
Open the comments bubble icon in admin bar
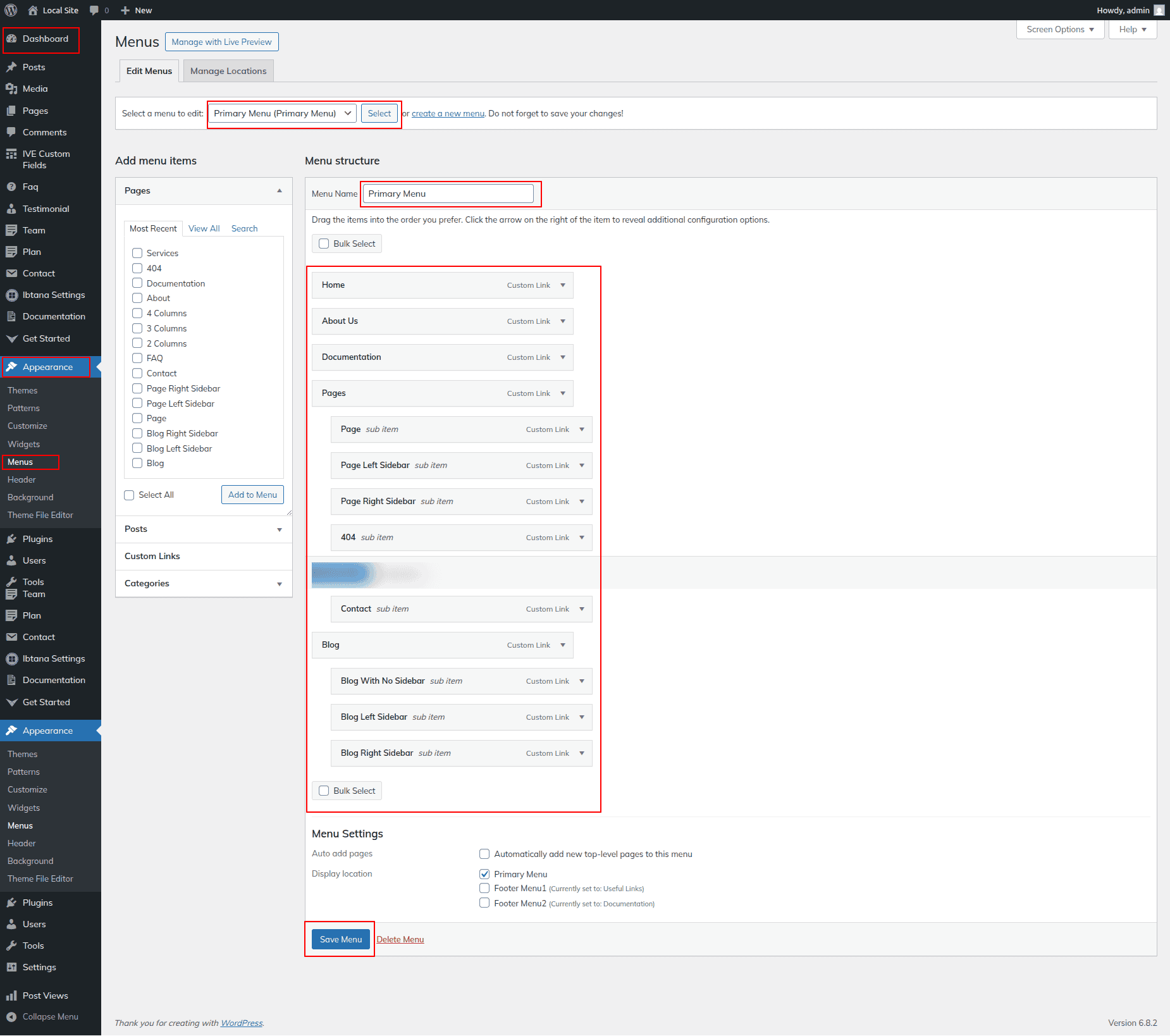pyautogui.click(x=94, y=10)
